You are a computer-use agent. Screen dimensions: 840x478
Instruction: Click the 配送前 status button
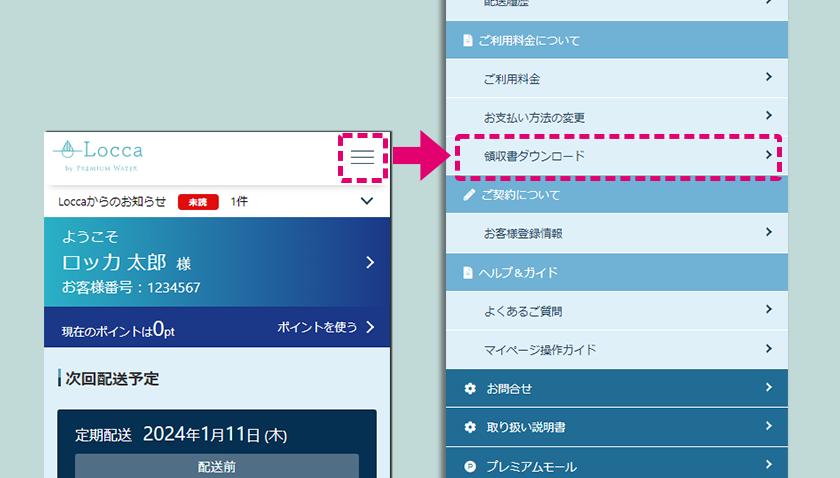[216, 465]
